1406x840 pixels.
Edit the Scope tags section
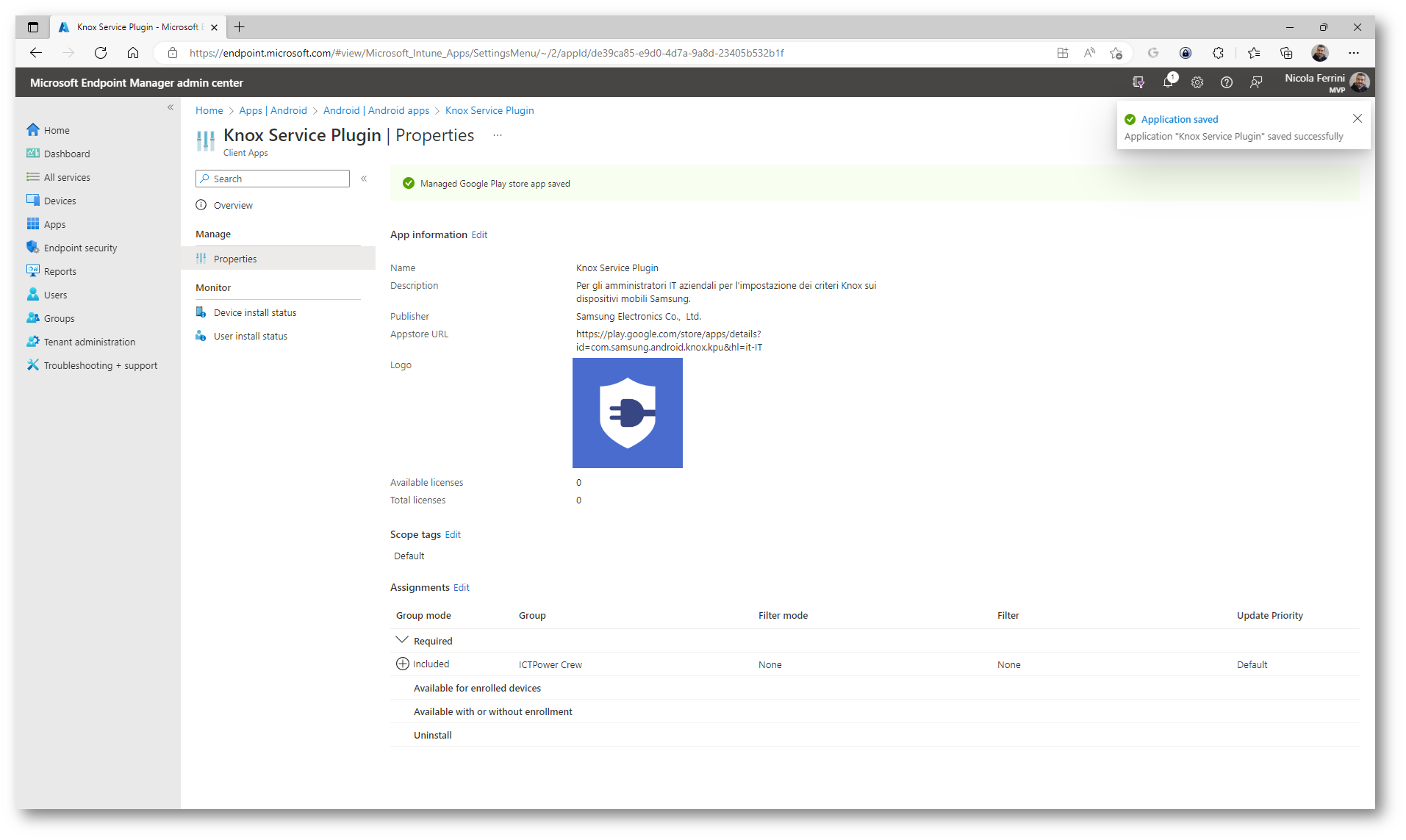(453, 534)
